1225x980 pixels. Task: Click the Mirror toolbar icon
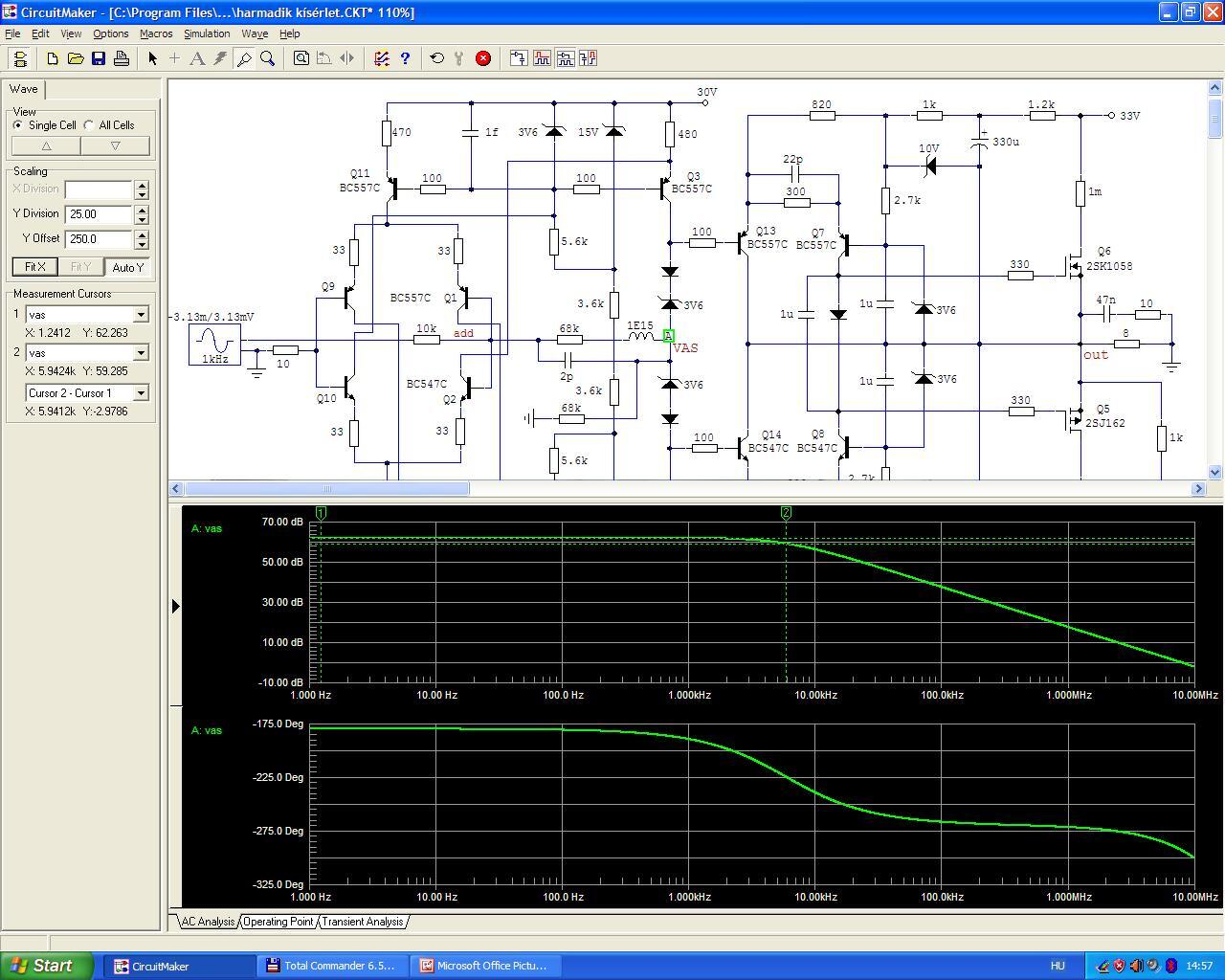[347, 58]
